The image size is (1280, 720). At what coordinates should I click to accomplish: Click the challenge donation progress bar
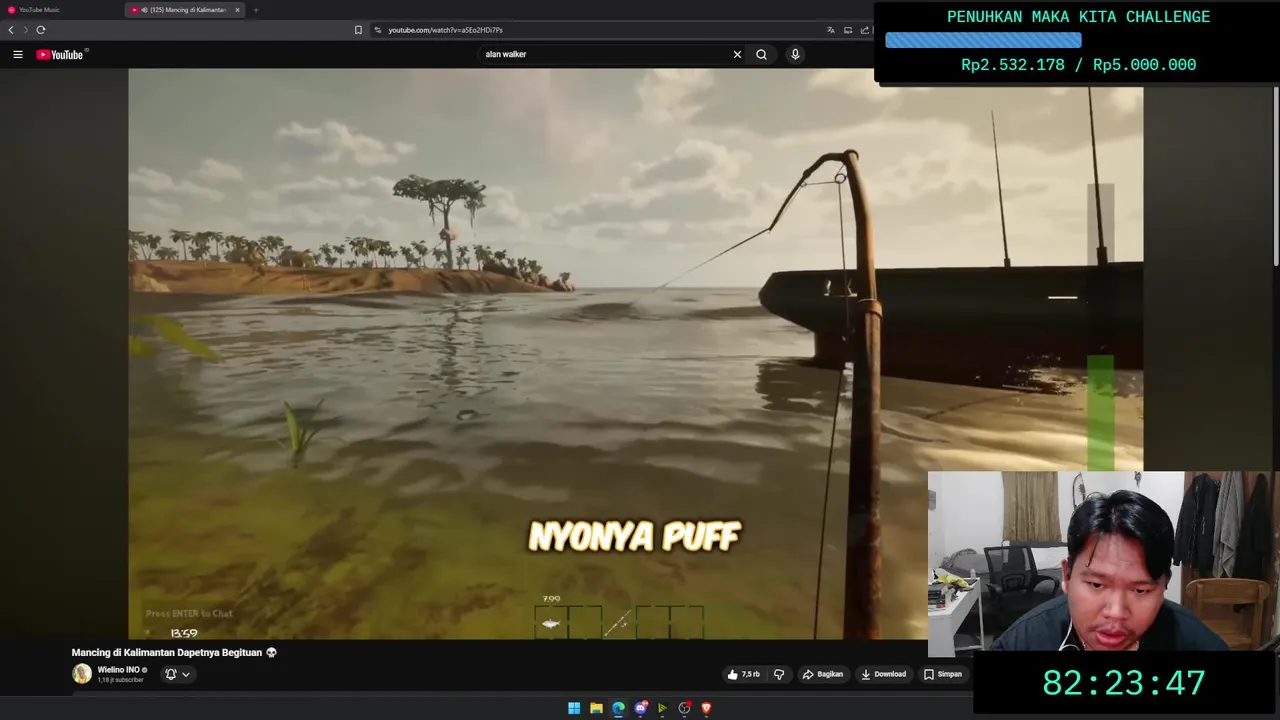983,40
